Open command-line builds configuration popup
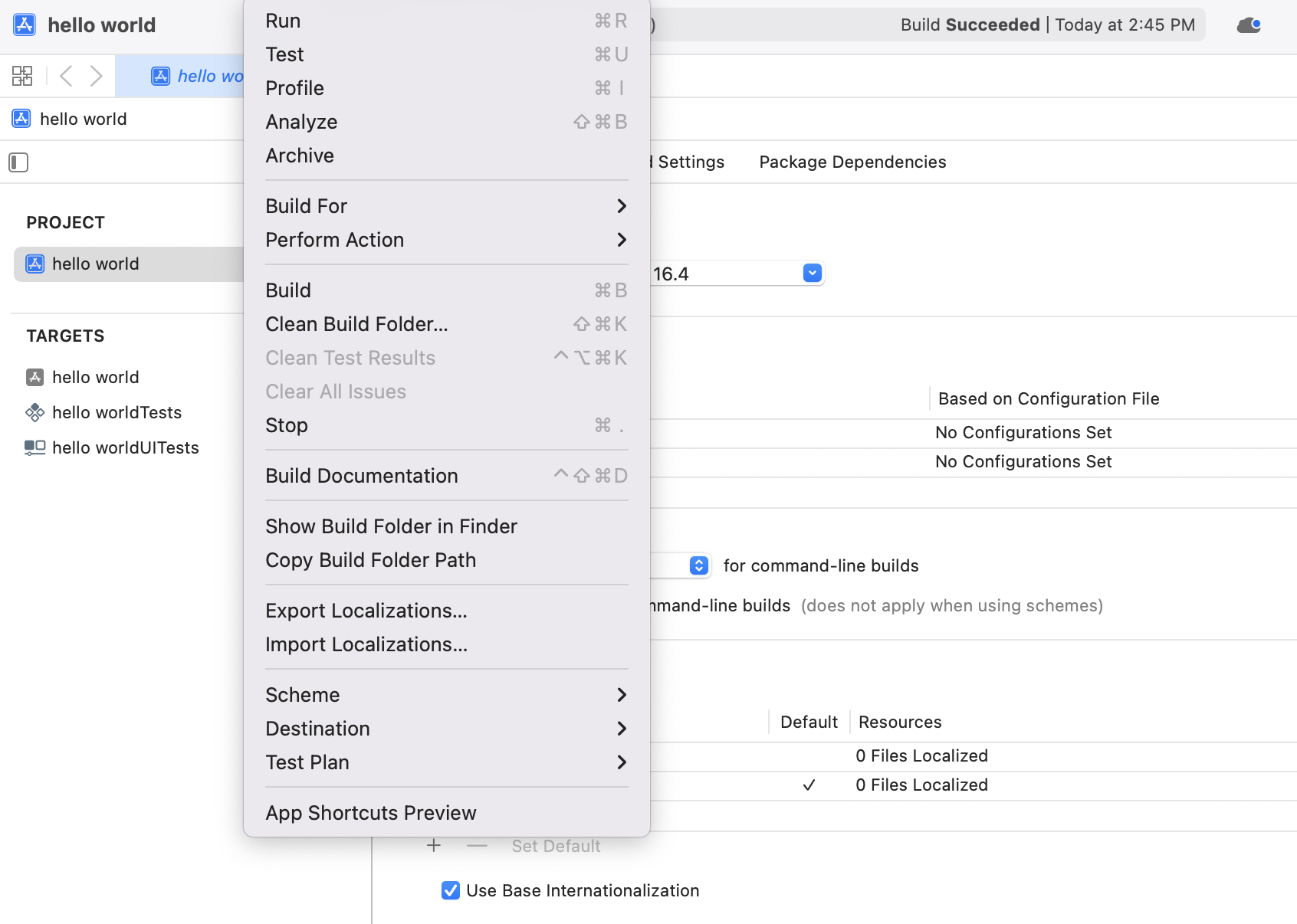This screenshot has width=1297, height=924. pyautogui.click(x=698, y=565)
